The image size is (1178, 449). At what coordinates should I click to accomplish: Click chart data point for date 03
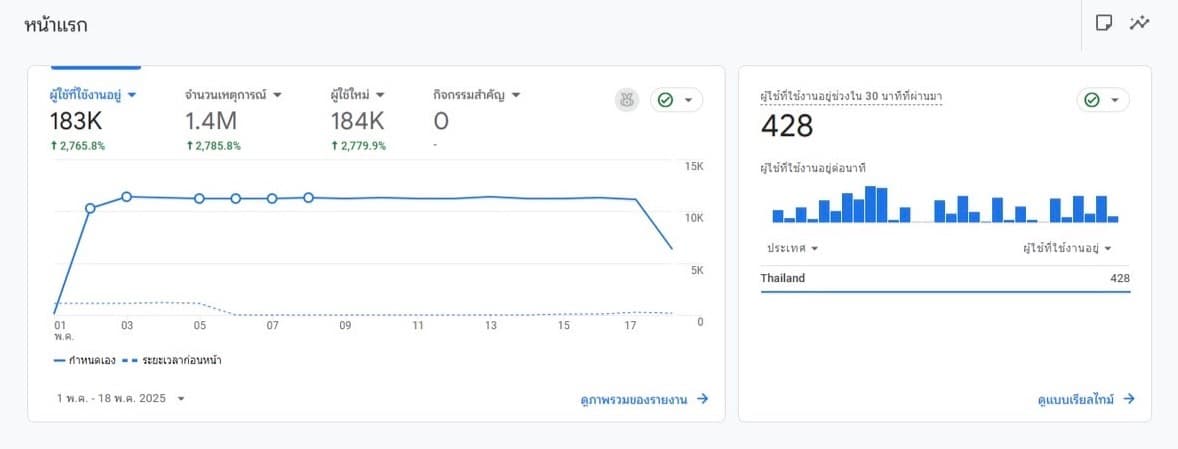coord(127,197)
